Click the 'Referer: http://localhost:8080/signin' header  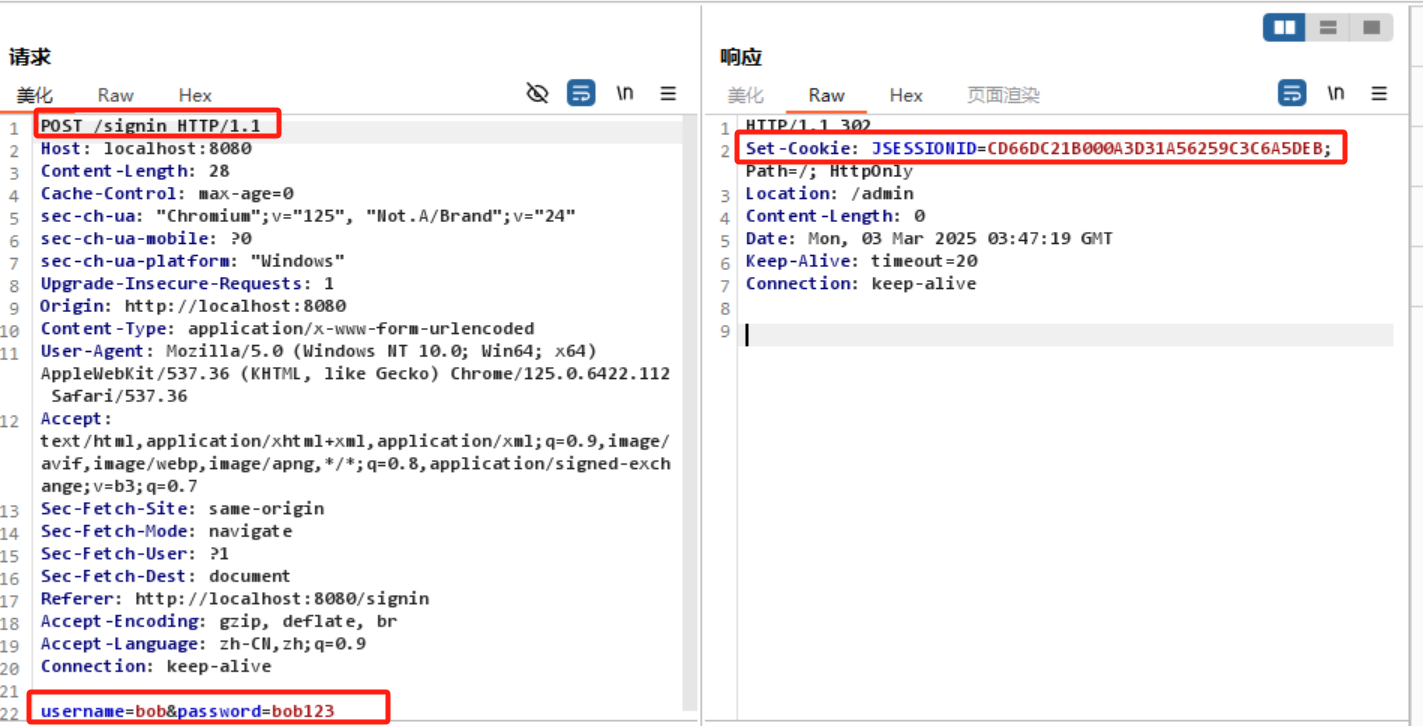pos(235,599)
